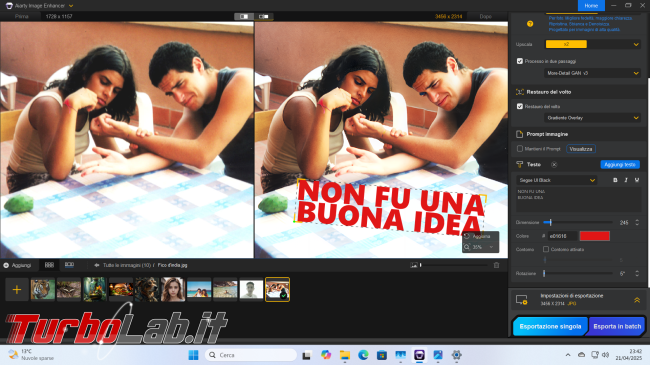Adjust the Rotazione value stepper
650x365 pixels.
click(637, 274)
